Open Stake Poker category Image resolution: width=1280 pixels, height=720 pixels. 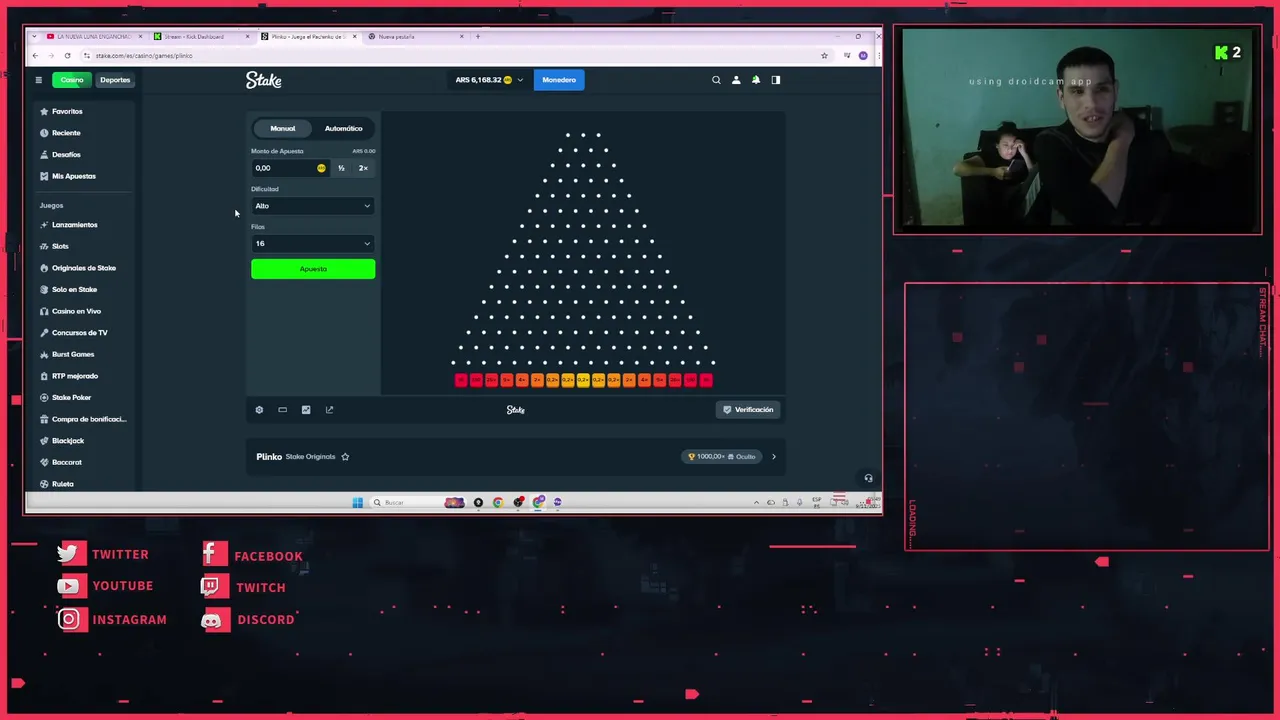click(x=71, y=398)
